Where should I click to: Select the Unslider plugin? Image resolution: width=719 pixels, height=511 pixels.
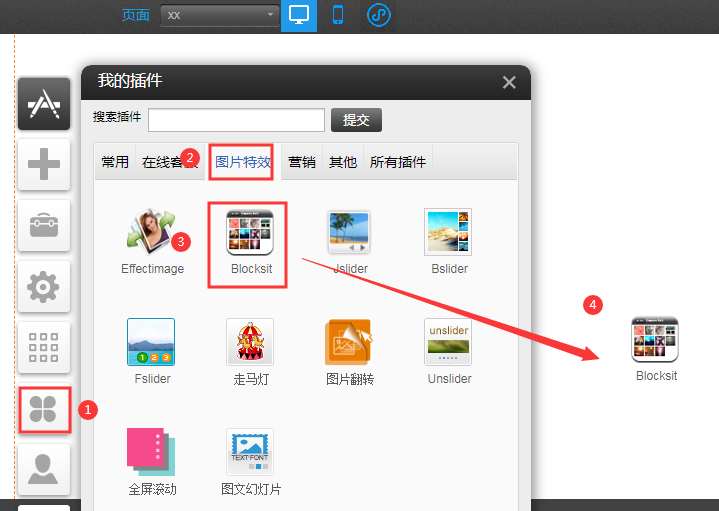(447, 343)
